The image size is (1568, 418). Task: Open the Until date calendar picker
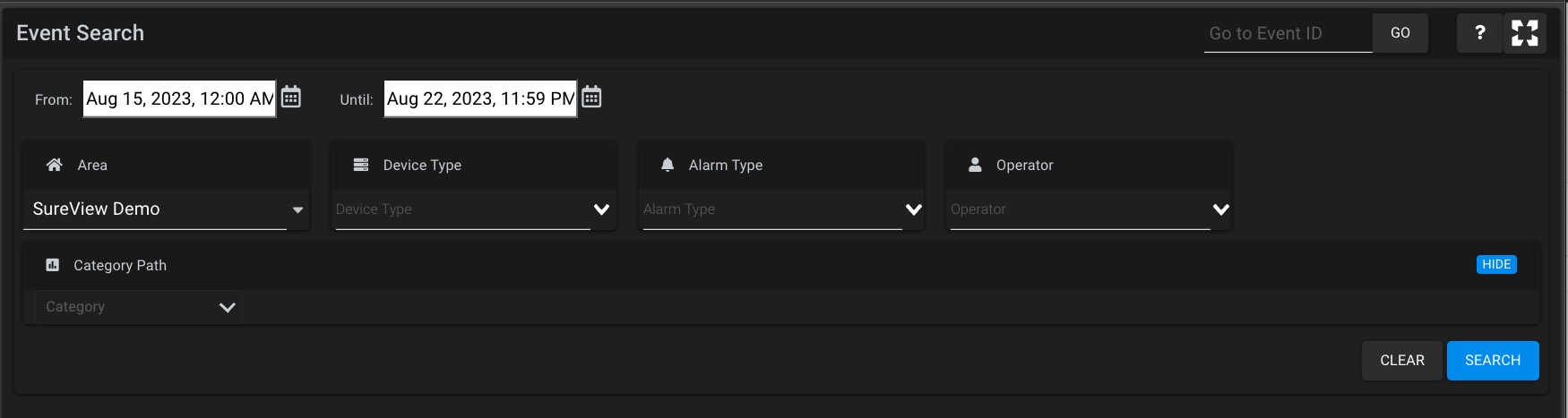point(591,97)
